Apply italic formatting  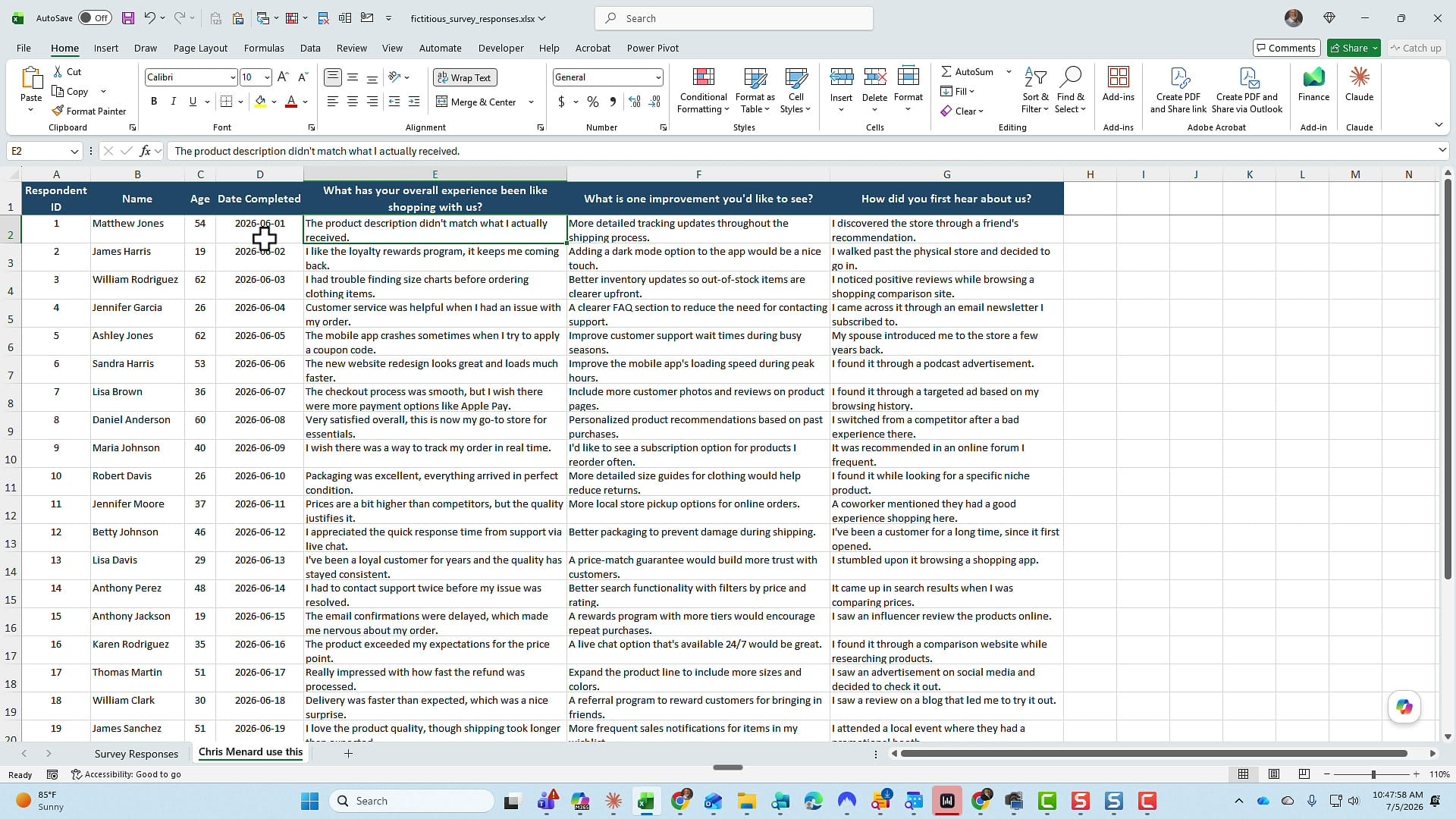(x=173, y=102)
